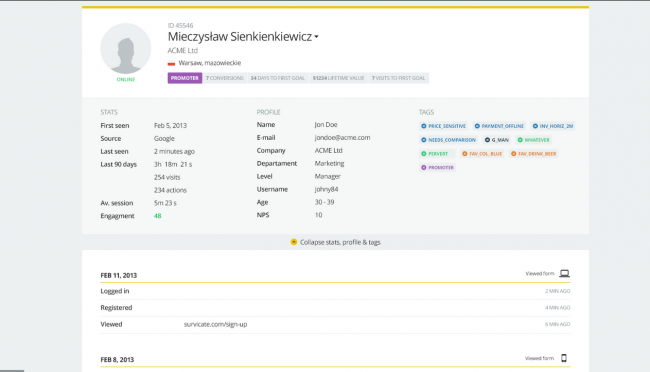Click the 254 visits value

coord(167,177)
